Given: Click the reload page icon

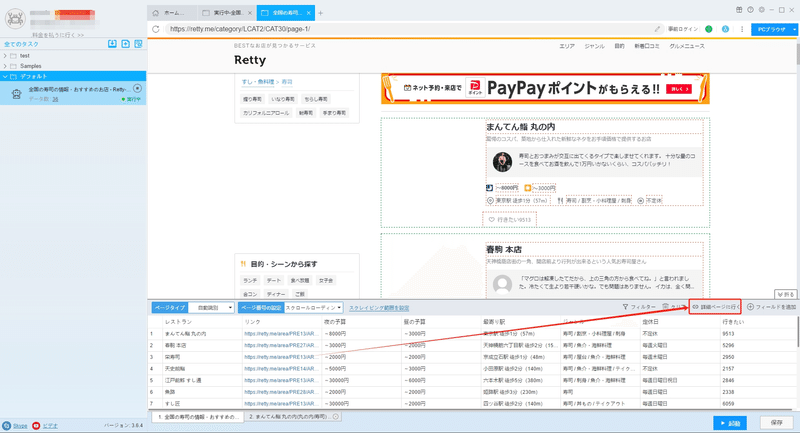Looking at the screenshot, I should pyautogui.click(x=156, y=29).
